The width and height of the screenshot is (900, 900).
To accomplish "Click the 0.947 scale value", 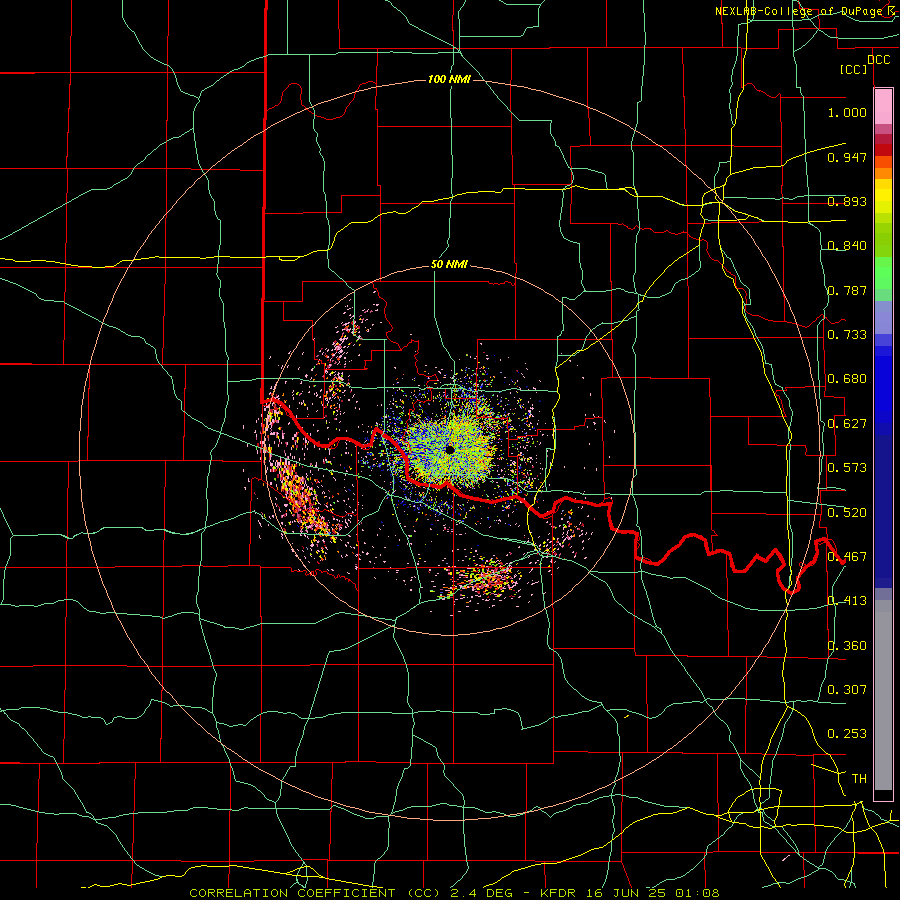I will (847, 157).
